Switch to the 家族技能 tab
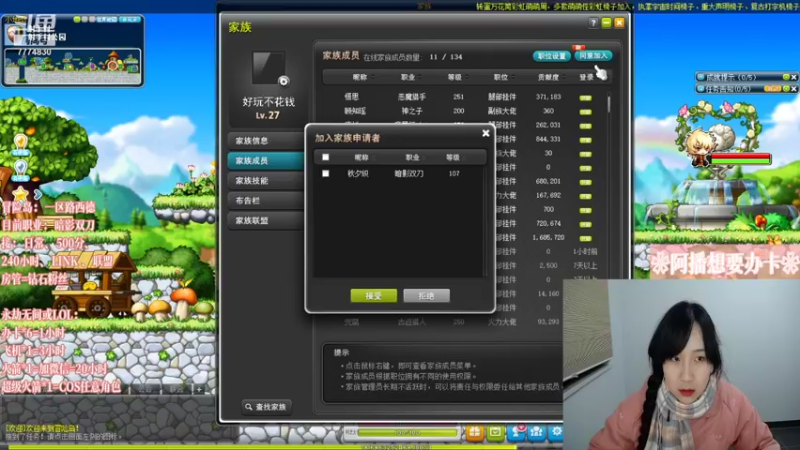Image resolution: width=800 pixels, height=450 pixels. click(x=265, y=181)
